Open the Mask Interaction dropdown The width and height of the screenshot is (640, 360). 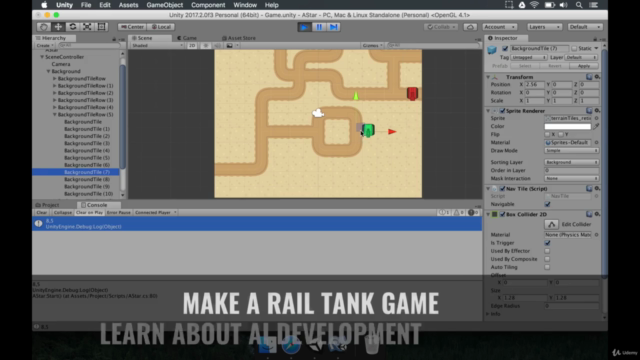tap(571, 178)
